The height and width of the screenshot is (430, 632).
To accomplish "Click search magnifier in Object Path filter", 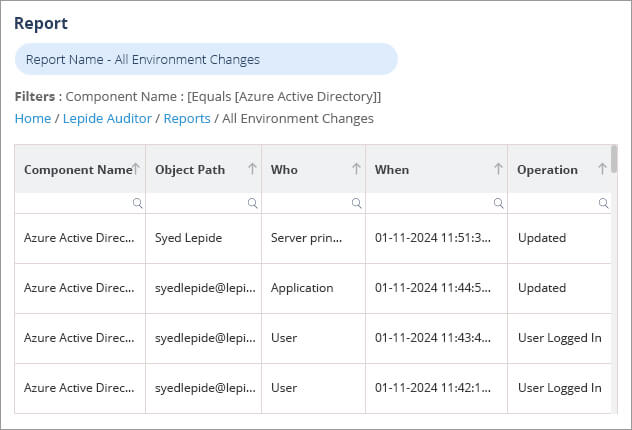I will point(253,203).
